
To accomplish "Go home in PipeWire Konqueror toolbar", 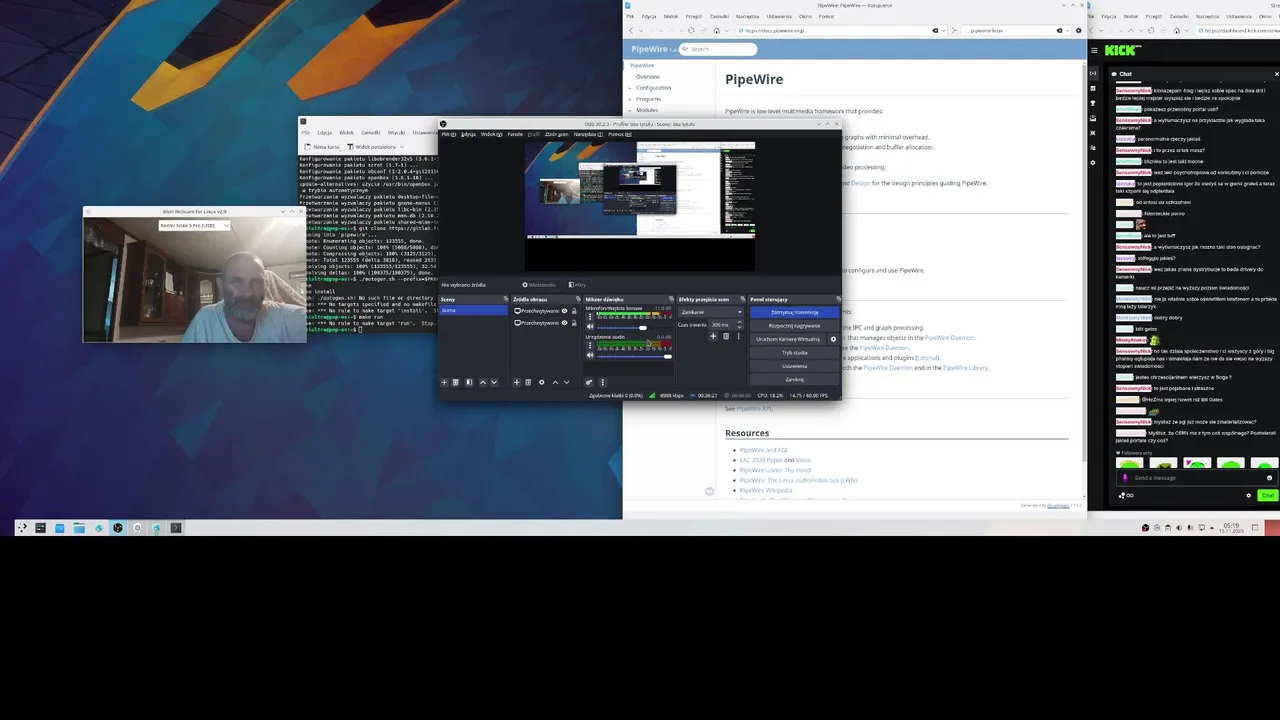I will pos(716,30).
